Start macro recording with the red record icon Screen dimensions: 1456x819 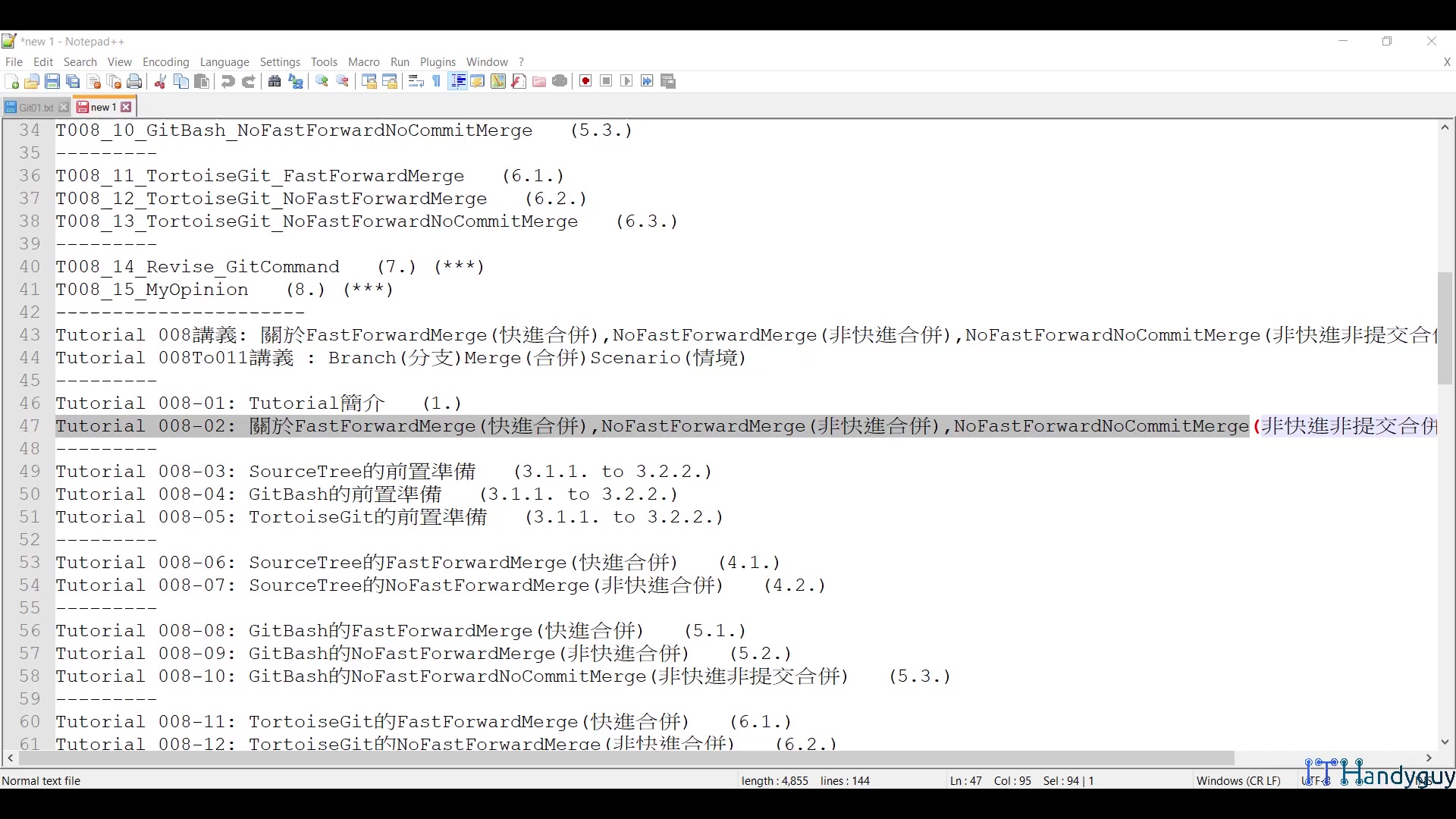click(x=585, y=81)
